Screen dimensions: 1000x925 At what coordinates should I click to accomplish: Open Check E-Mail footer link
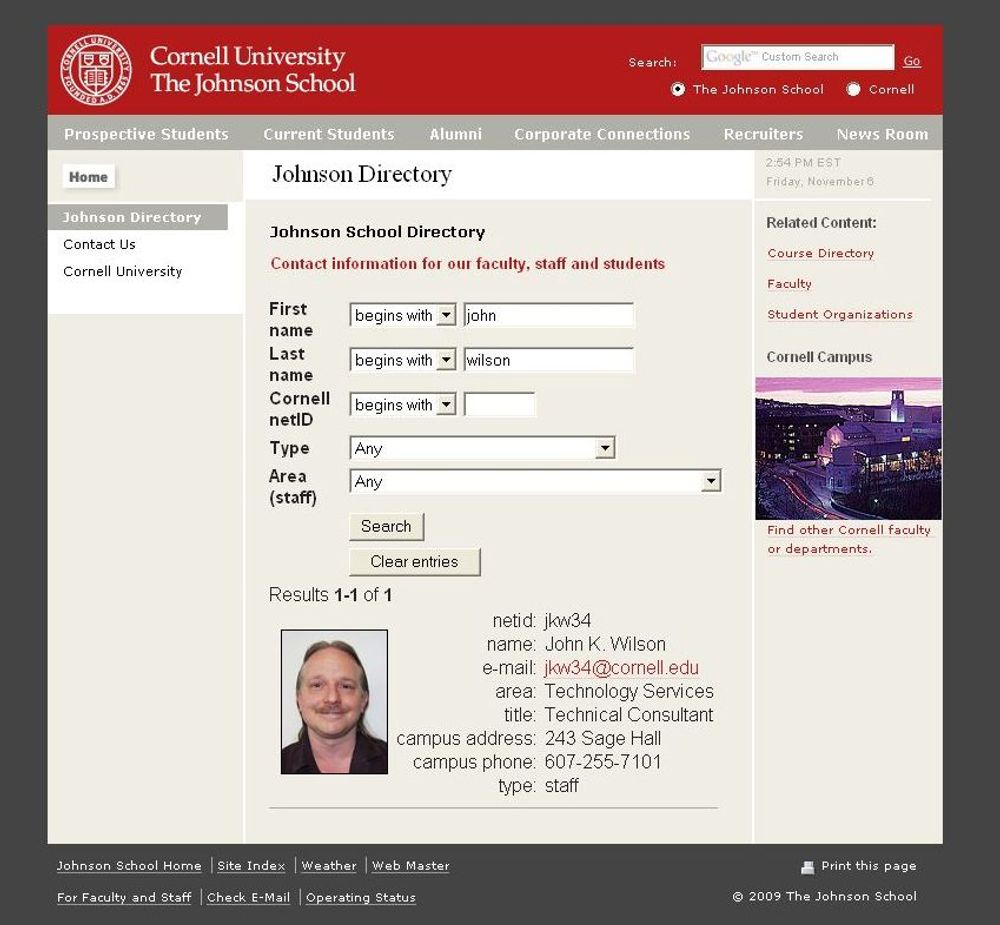click(248, 898)
